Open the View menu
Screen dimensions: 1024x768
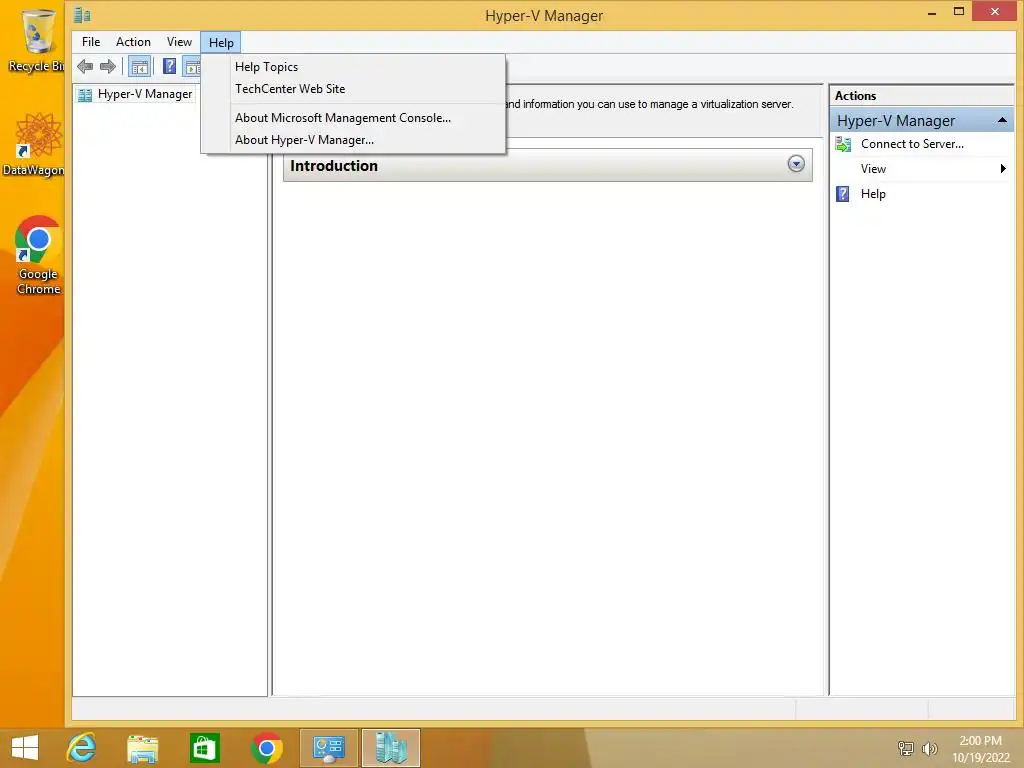pyautogui.click(x=179, y=42)
